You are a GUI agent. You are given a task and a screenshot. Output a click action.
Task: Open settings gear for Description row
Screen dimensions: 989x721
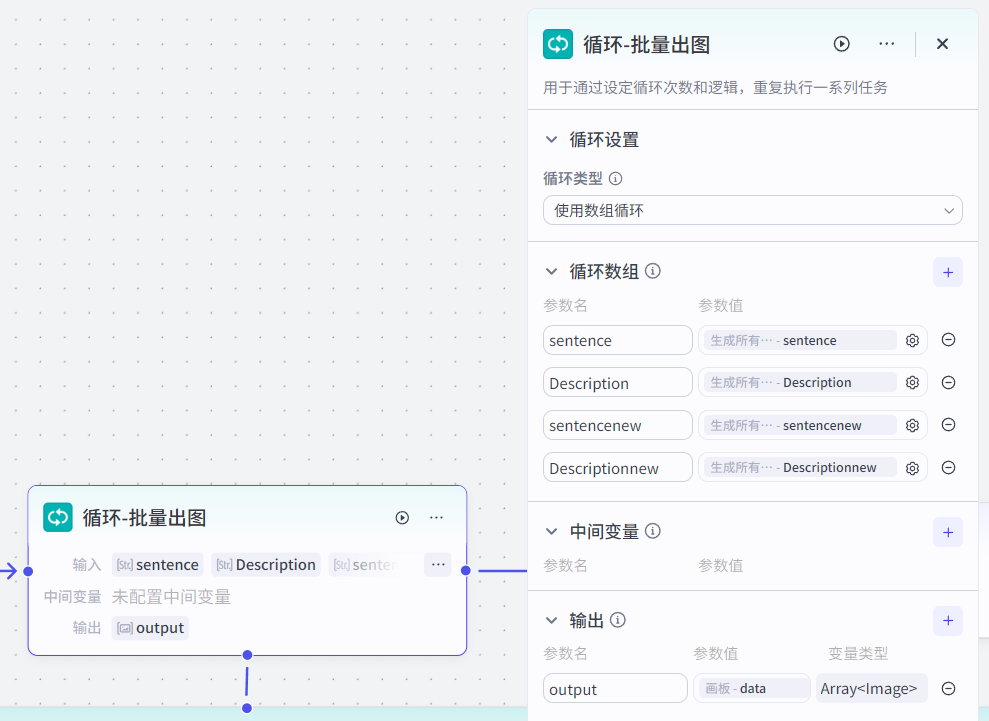click(912, 383)
